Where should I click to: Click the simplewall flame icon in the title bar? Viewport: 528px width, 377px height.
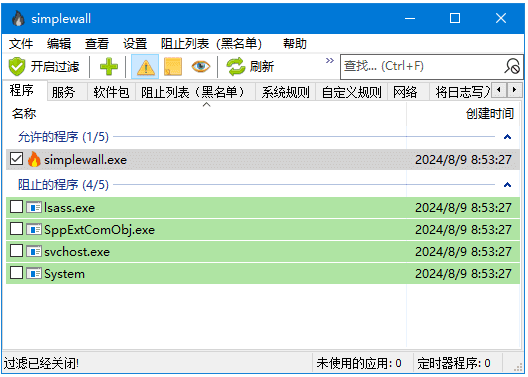18,18
